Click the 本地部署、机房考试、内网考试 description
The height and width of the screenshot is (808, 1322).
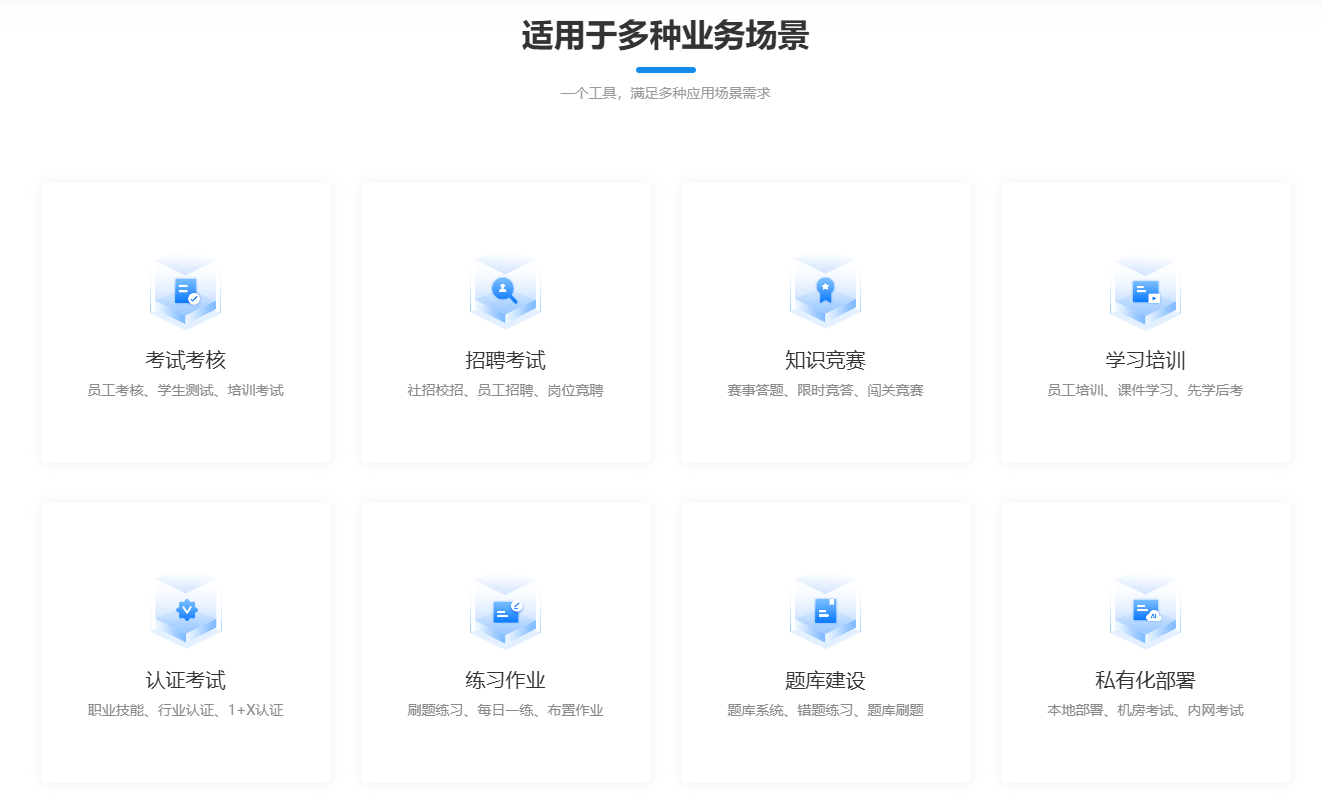(1145, 710)
